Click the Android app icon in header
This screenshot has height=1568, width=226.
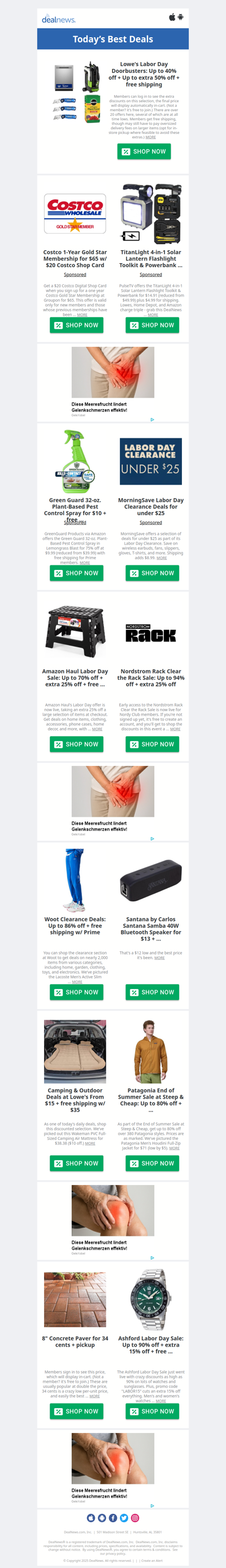point(180,17)
